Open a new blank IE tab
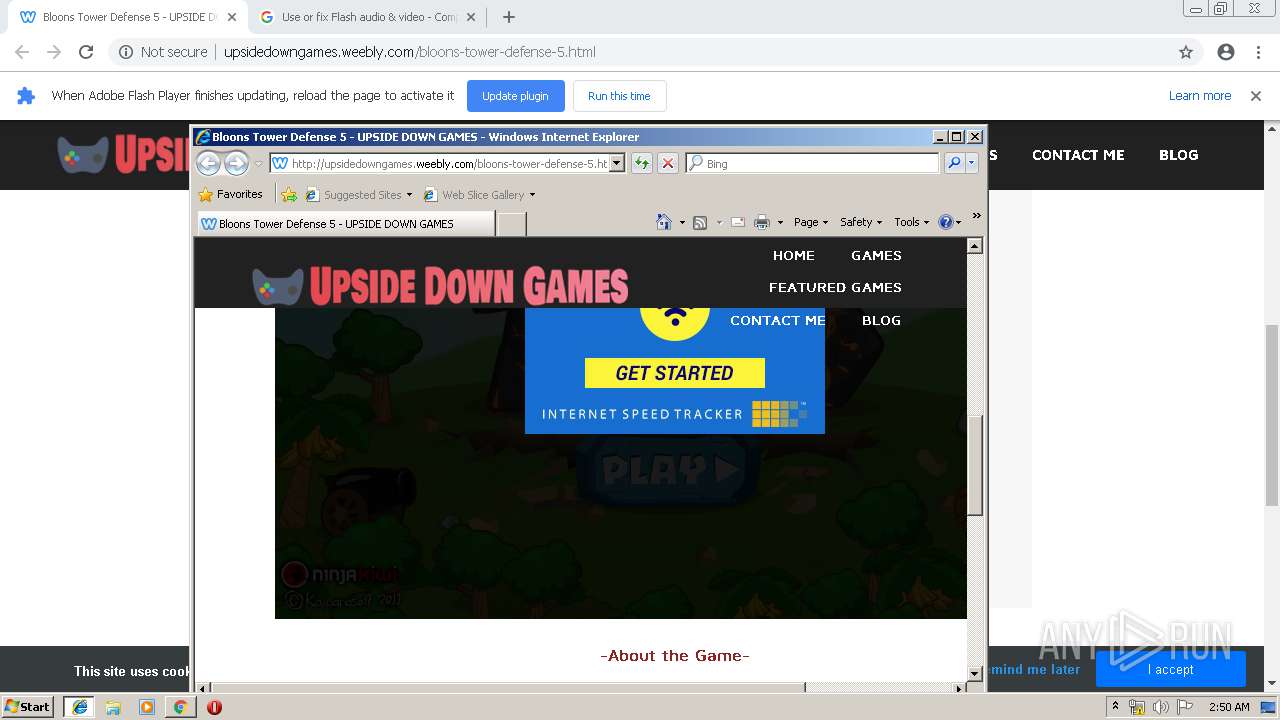The image size is (1280, 720). pyautogui.click(x=511, y=223)
